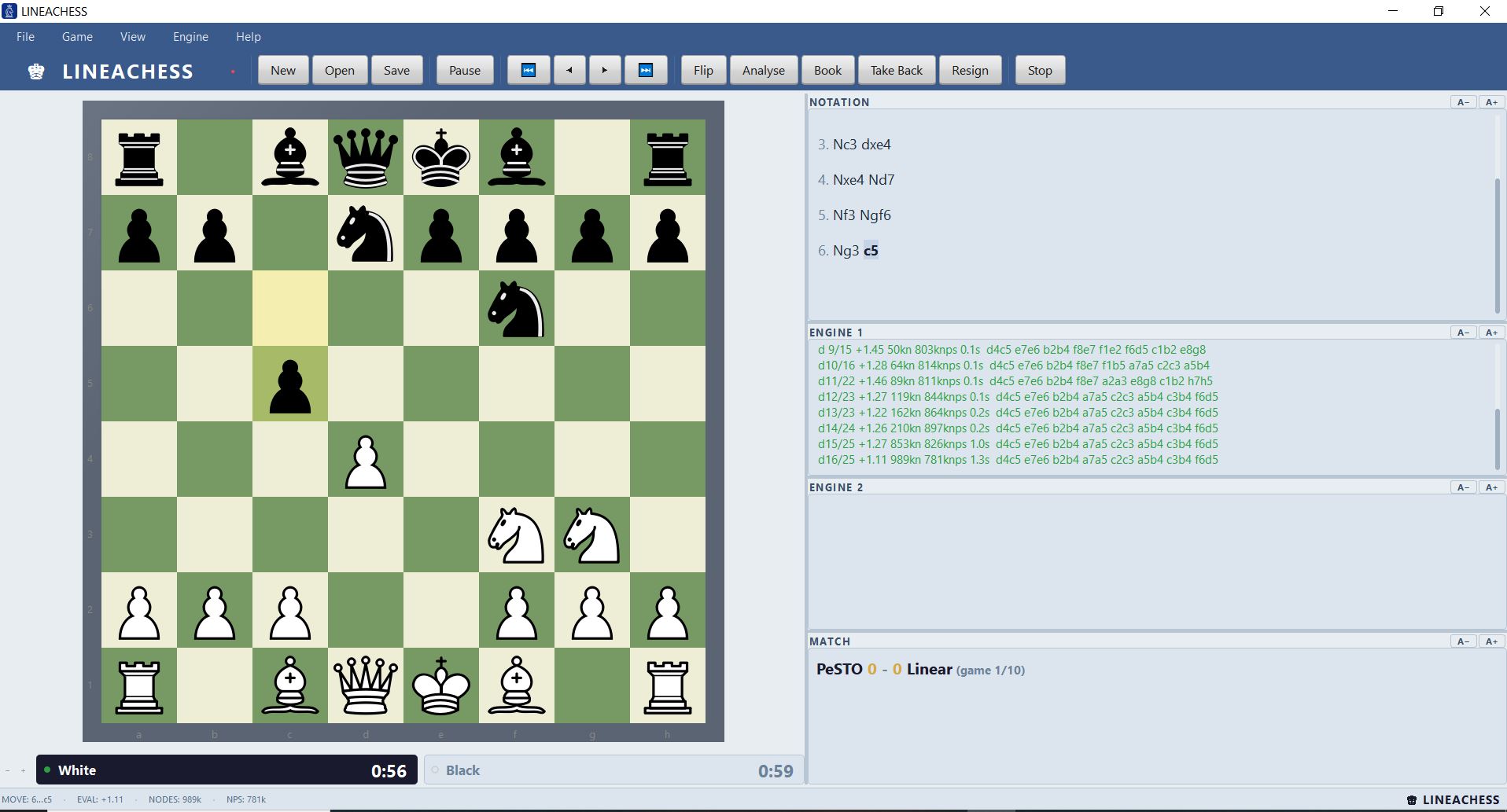Jump to last move with skip-forward icon
Image resolution: width=1507 pixels, height=812 pixels.
coord(646,70)
